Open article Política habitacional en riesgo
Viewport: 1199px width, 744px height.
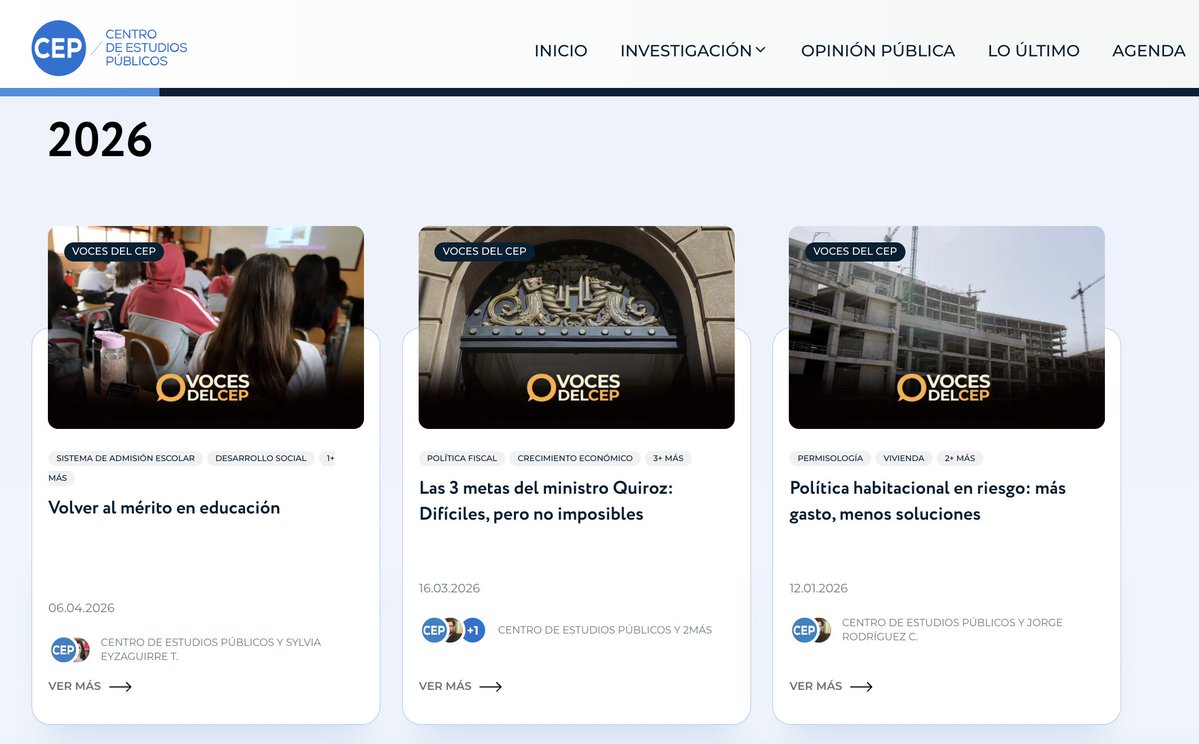click(928, 501)
